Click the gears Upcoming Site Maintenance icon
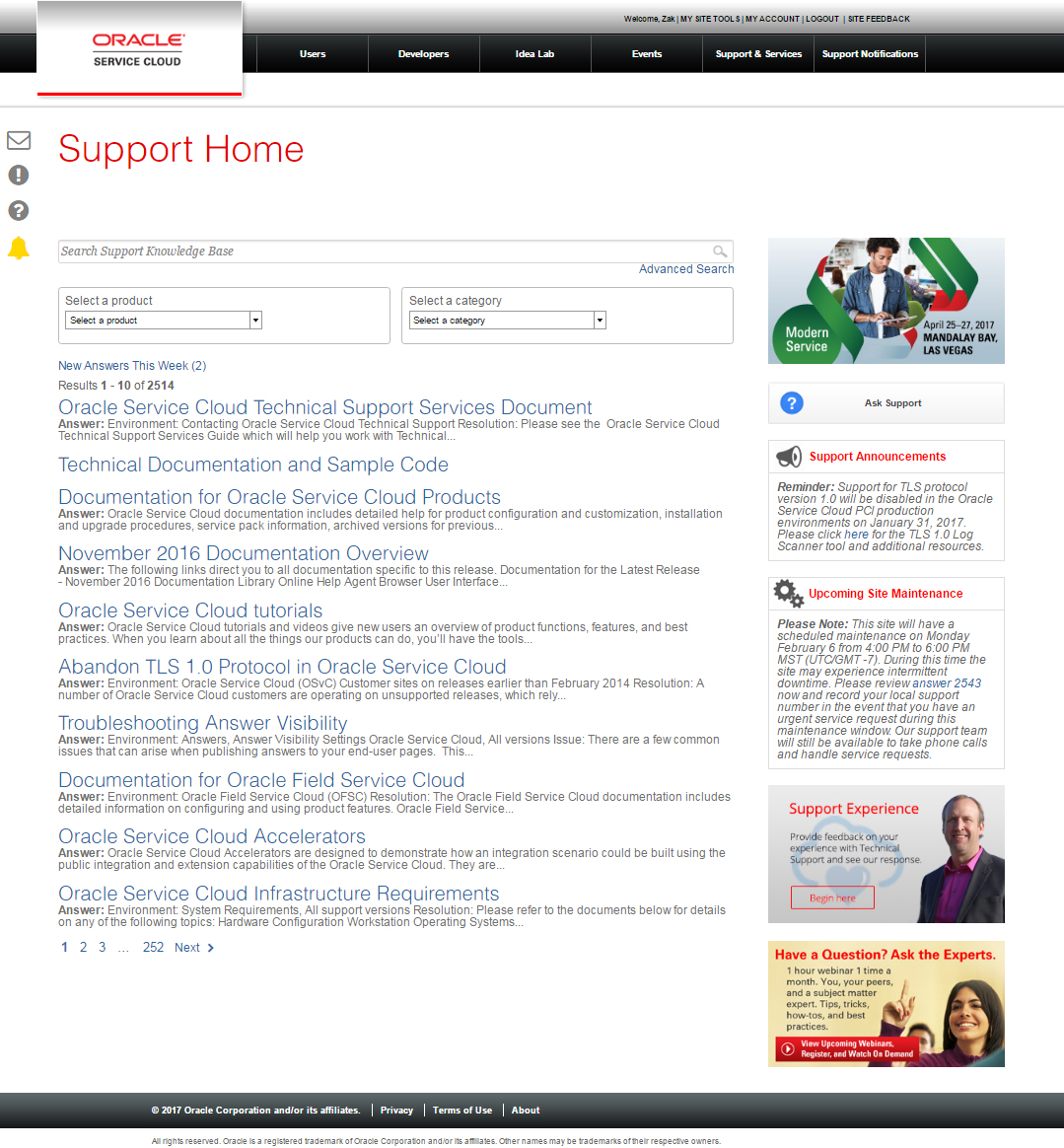 pos(789,594)
